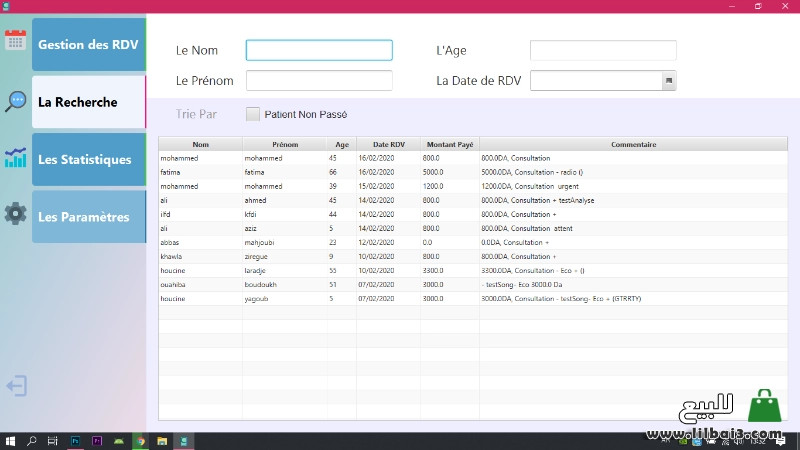Image resolution: width=800 pixels, height=450 pixels.
Task: Select the row with prénom kfdi
Action: (473, 214)
